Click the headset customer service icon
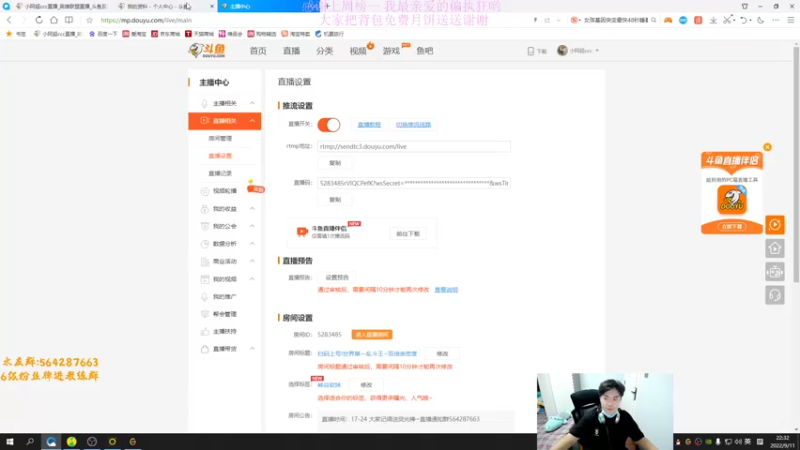 [x=774, y=295]
